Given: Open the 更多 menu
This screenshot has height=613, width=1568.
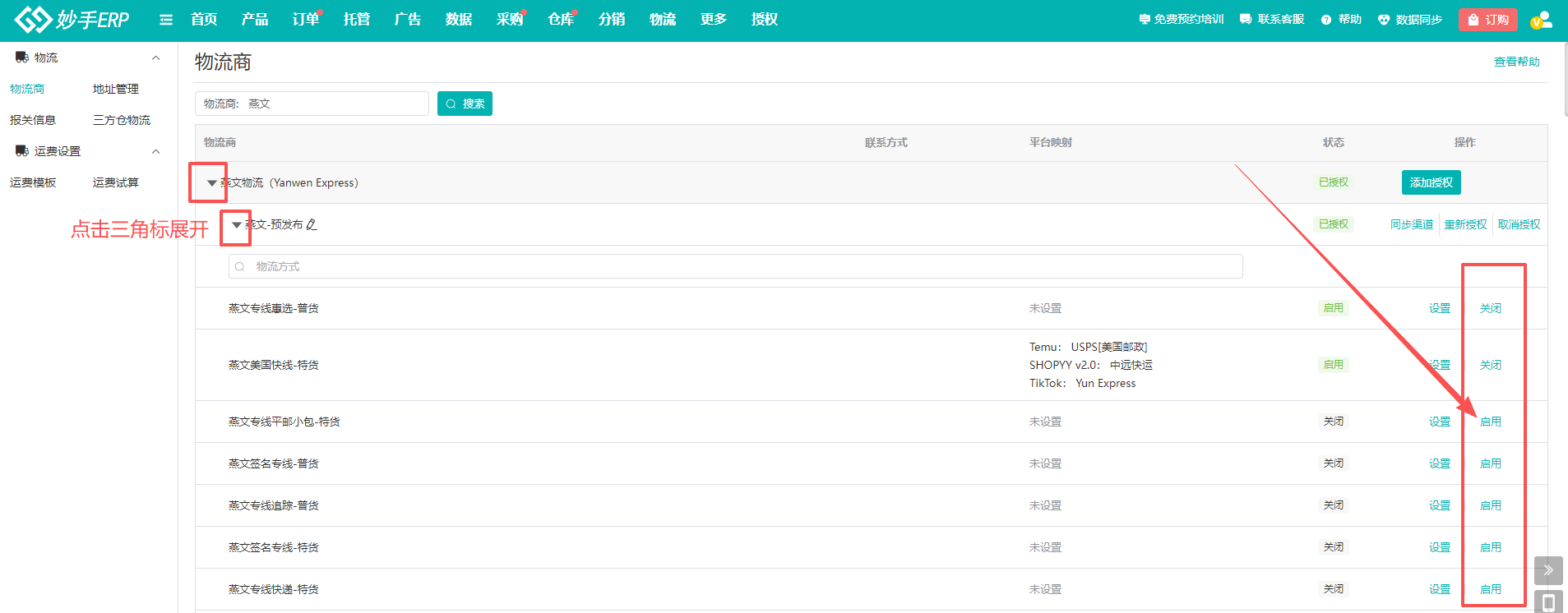Looking at the screenshot, I should click(714, 20).
